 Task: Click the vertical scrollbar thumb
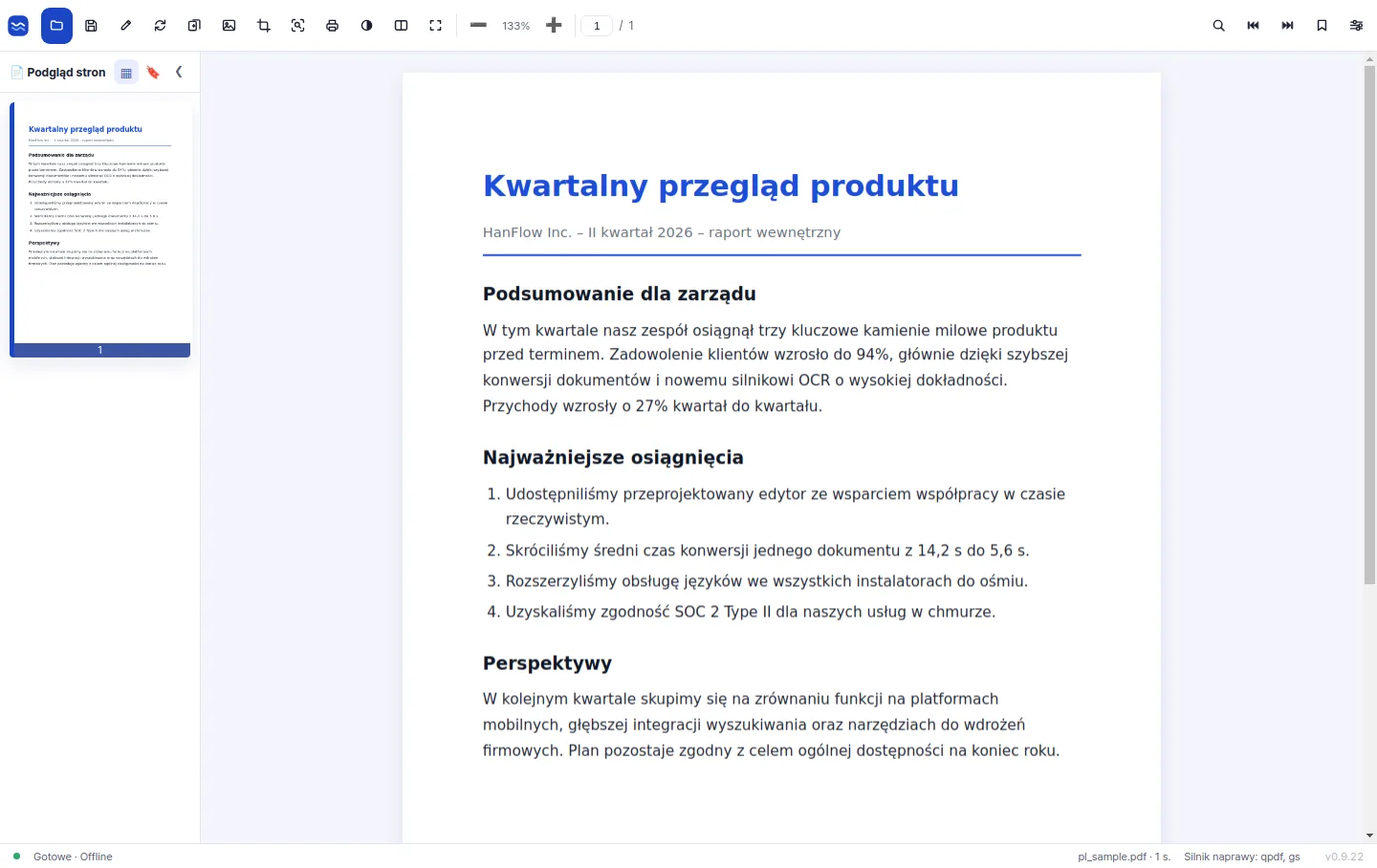coord(1369,325)
